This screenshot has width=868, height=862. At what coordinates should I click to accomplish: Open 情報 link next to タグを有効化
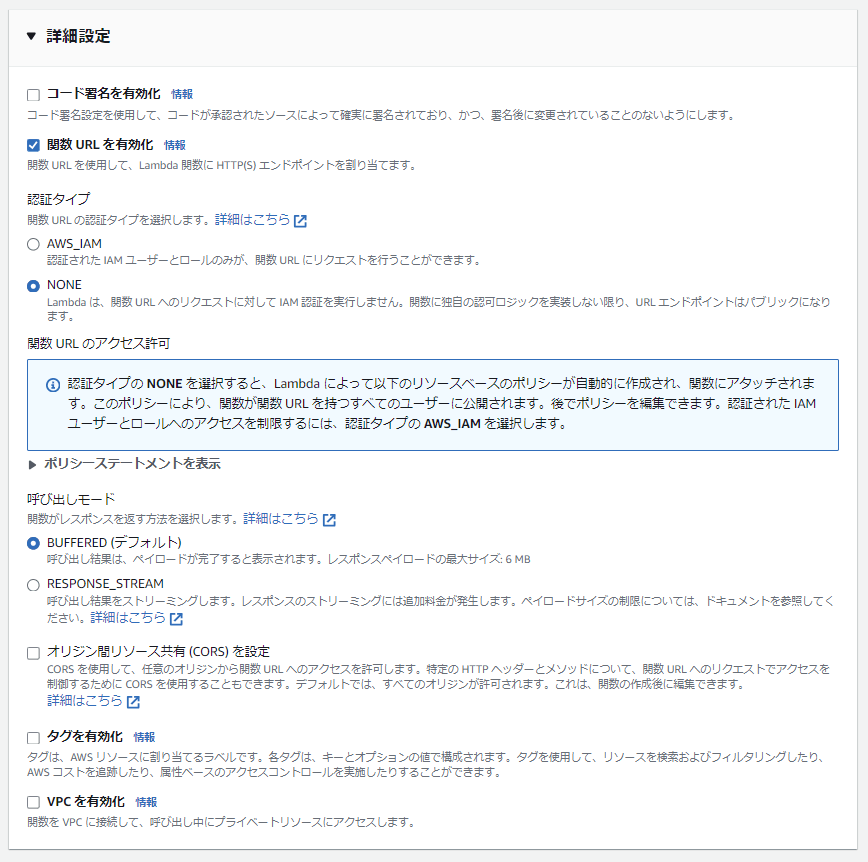point(144,737)
